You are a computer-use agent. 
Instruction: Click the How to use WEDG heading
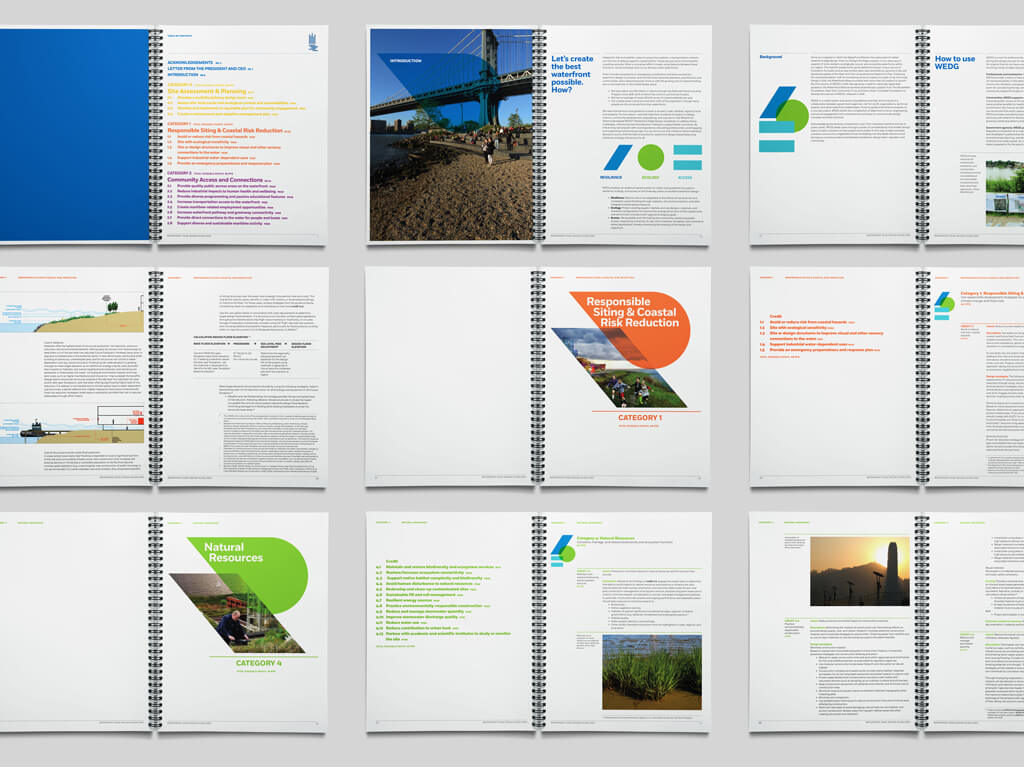tap(955, 63)
